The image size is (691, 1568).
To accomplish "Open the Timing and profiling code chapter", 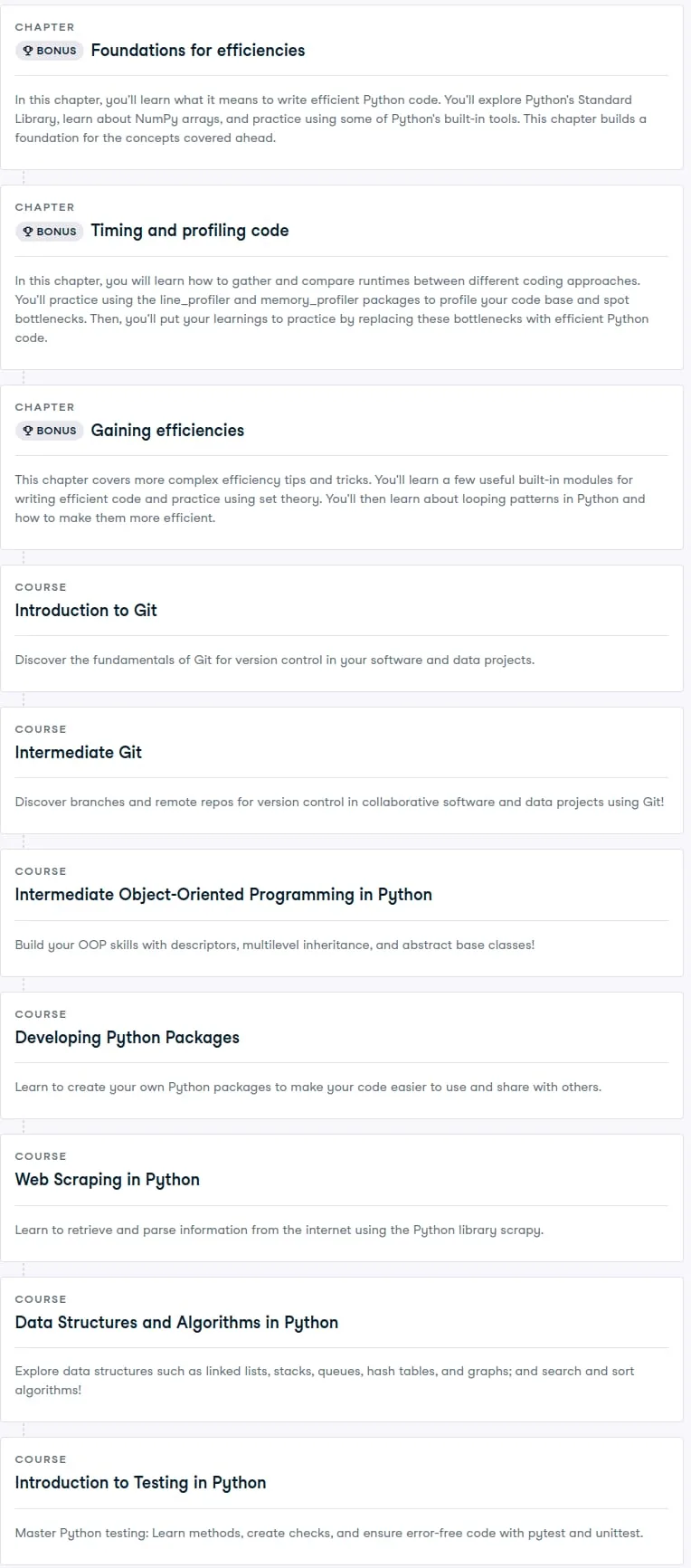I will pyautogui.click(x=190, y=231).
